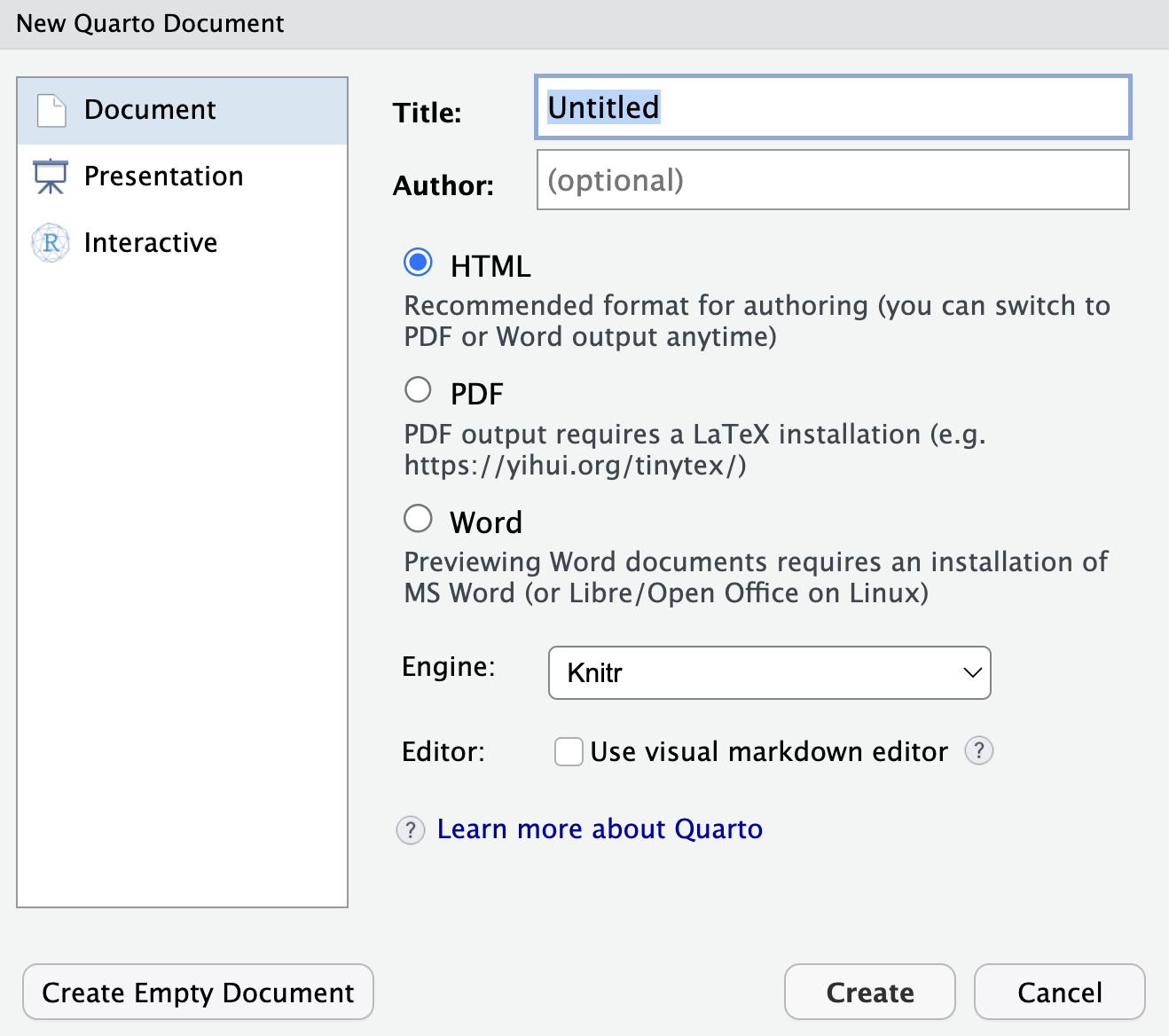Choose PDF as output format
This screenshot has width=1169, height=1036.
click(x=418, y=390)
